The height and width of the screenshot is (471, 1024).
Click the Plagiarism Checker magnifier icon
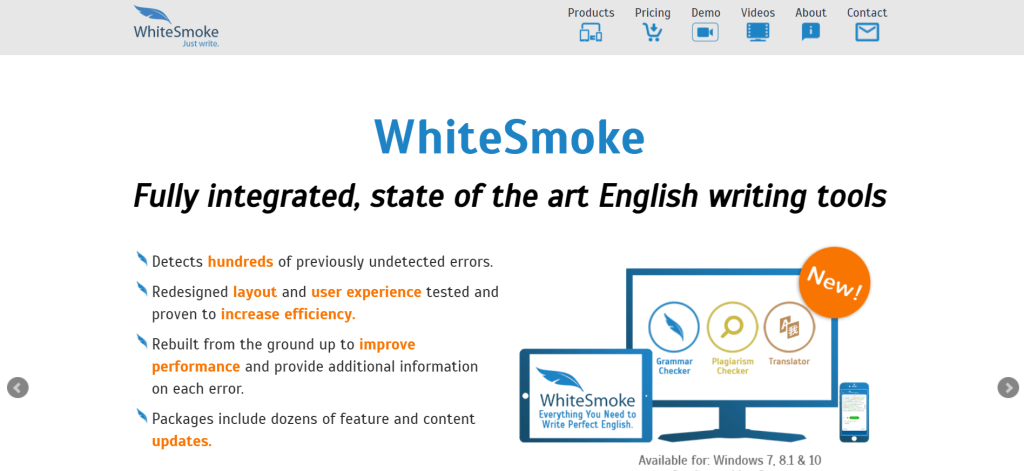[x=732, y=327]
